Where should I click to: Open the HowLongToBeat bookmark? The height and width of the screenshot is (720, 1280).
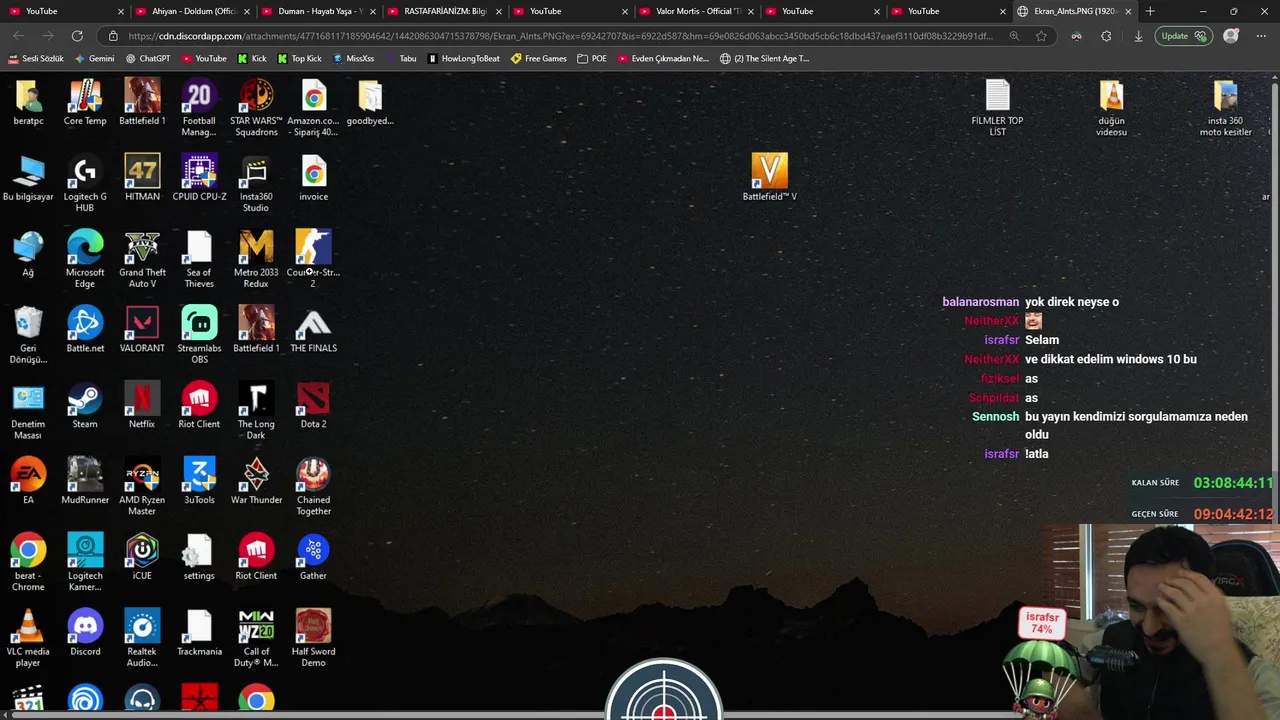coord(463,59)
